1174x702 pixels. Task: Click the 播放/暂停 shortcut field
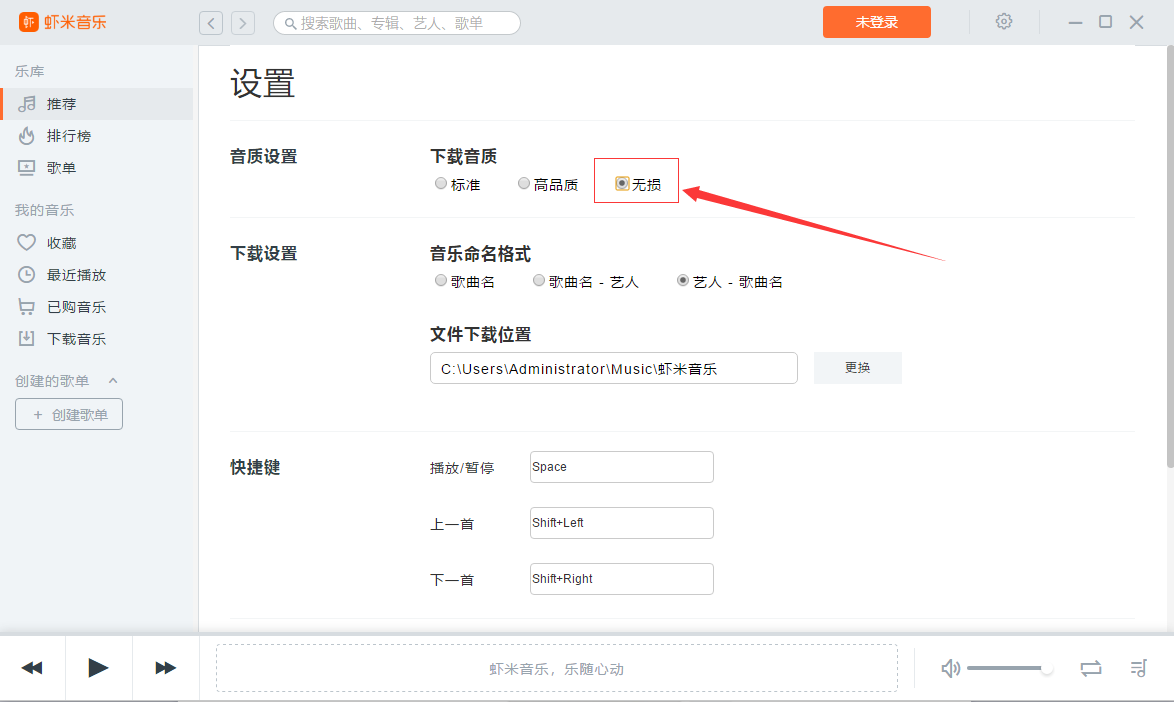tap(621, 467)
